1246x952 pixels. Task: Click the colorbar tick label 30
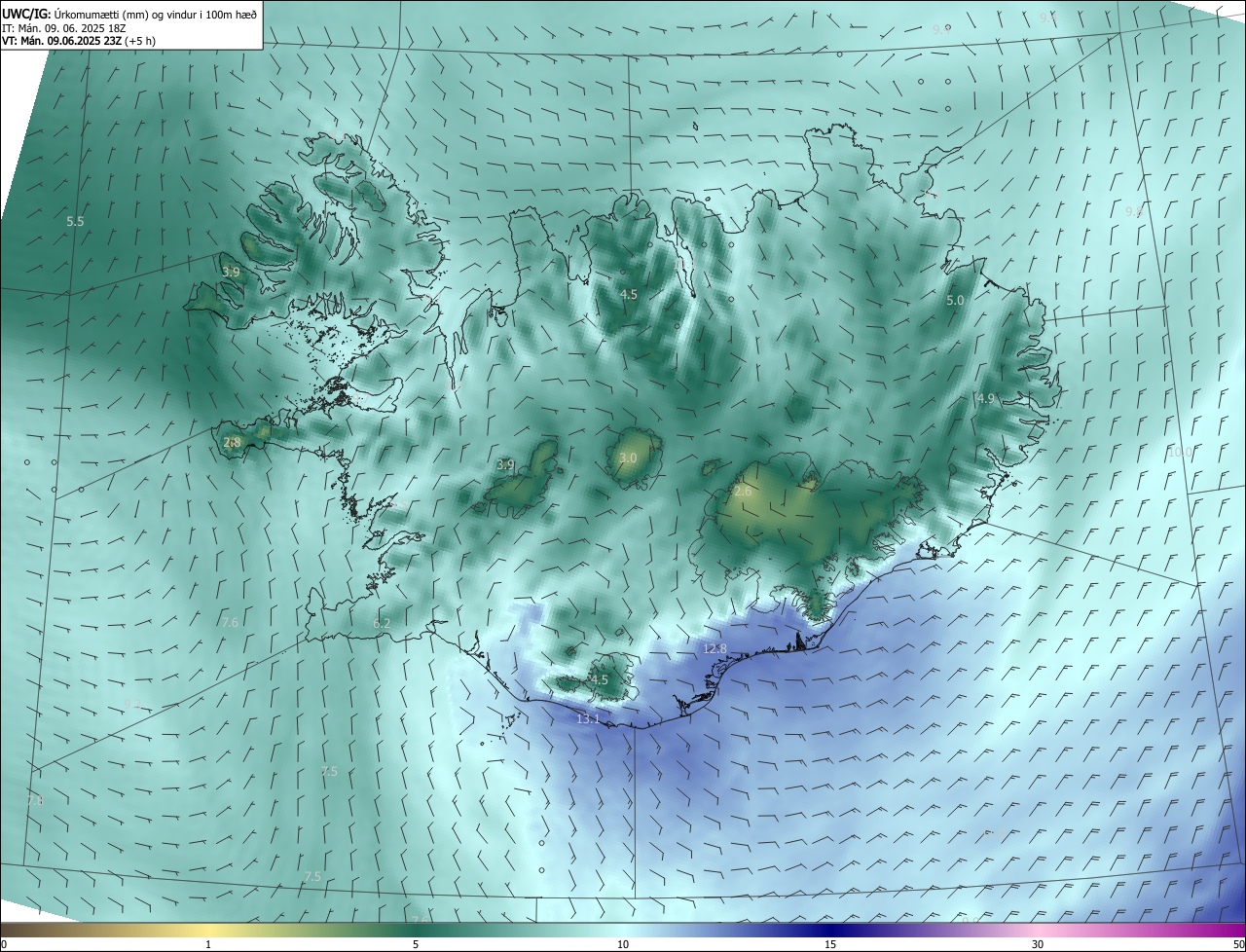click(1038, 944)
